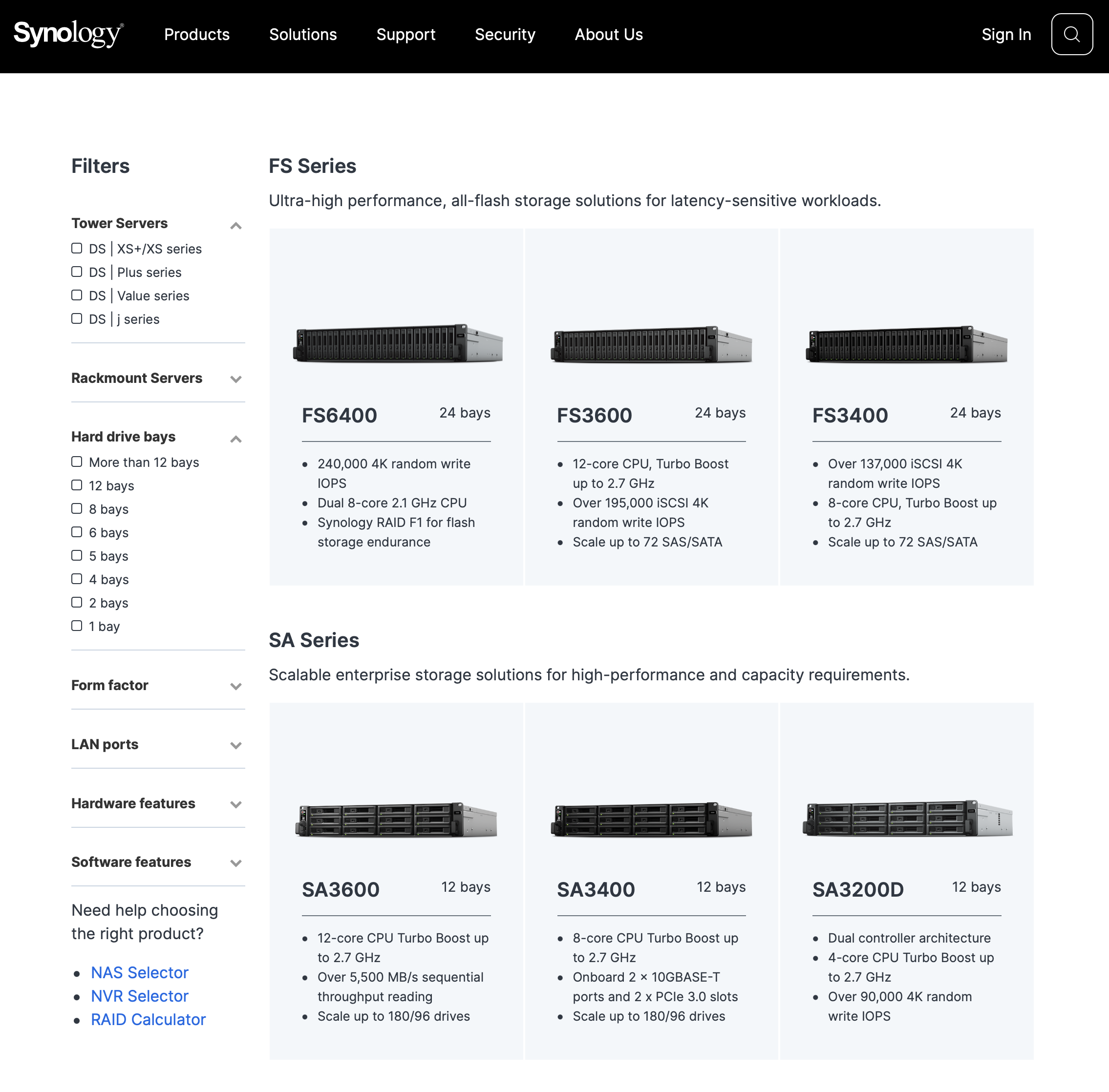Image resolution: width=1109 pixels, height=1092 pixels.
Task: Click the SA3400 product image
Action: (x=652, y=819)
